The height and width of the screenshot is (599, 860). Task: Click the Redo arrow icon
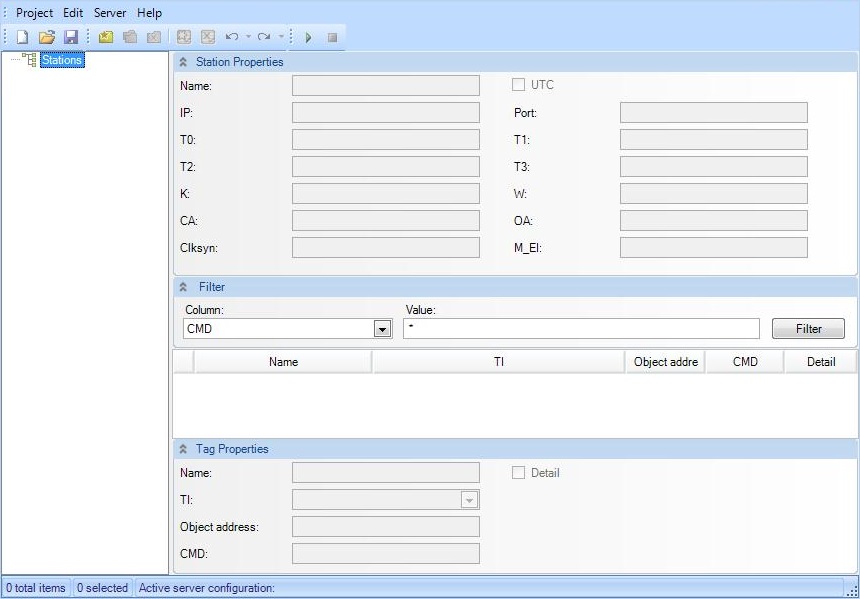[x=264, y=37]
